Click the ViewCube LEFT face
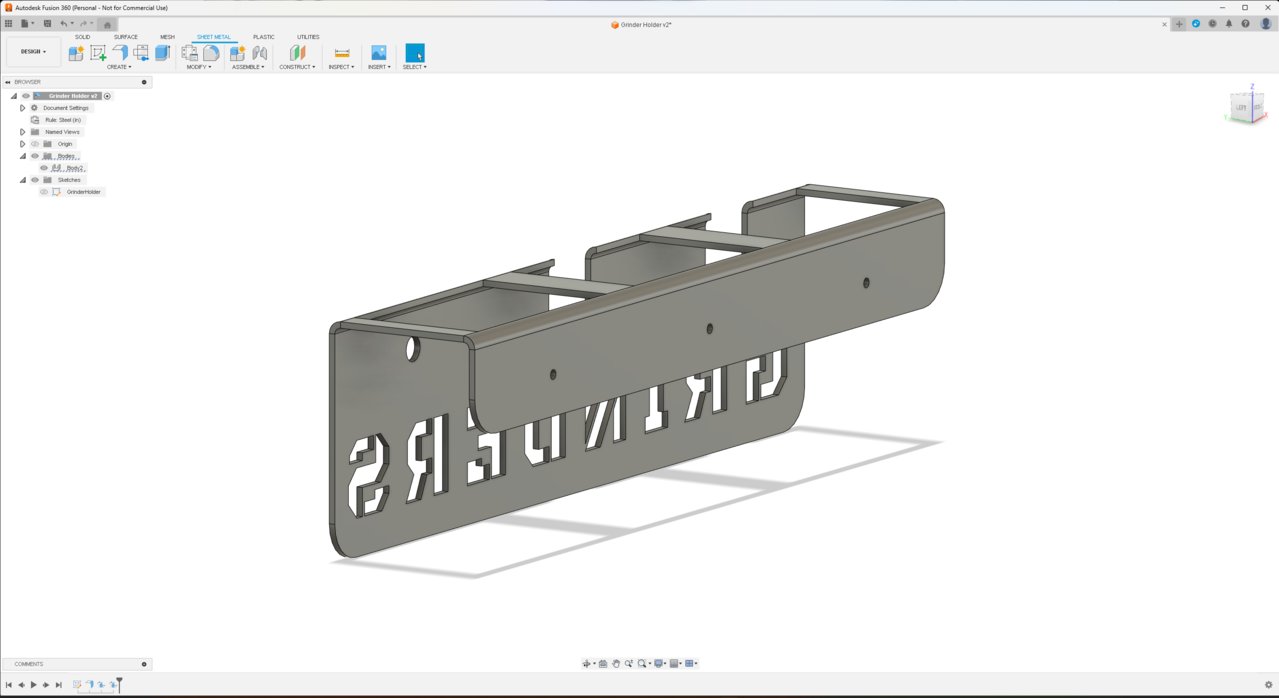 [1241, 107]
